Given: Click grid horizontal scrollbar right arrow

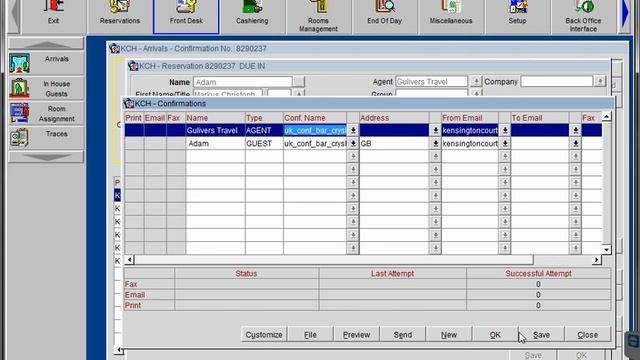Looking at the screenshot, I should coord(596,260).
